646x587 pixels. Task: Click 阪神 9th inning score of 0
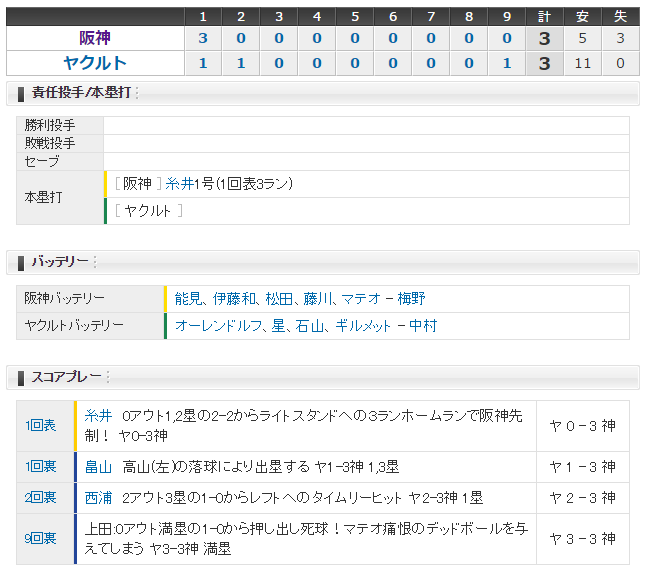(x=507, y=38)
